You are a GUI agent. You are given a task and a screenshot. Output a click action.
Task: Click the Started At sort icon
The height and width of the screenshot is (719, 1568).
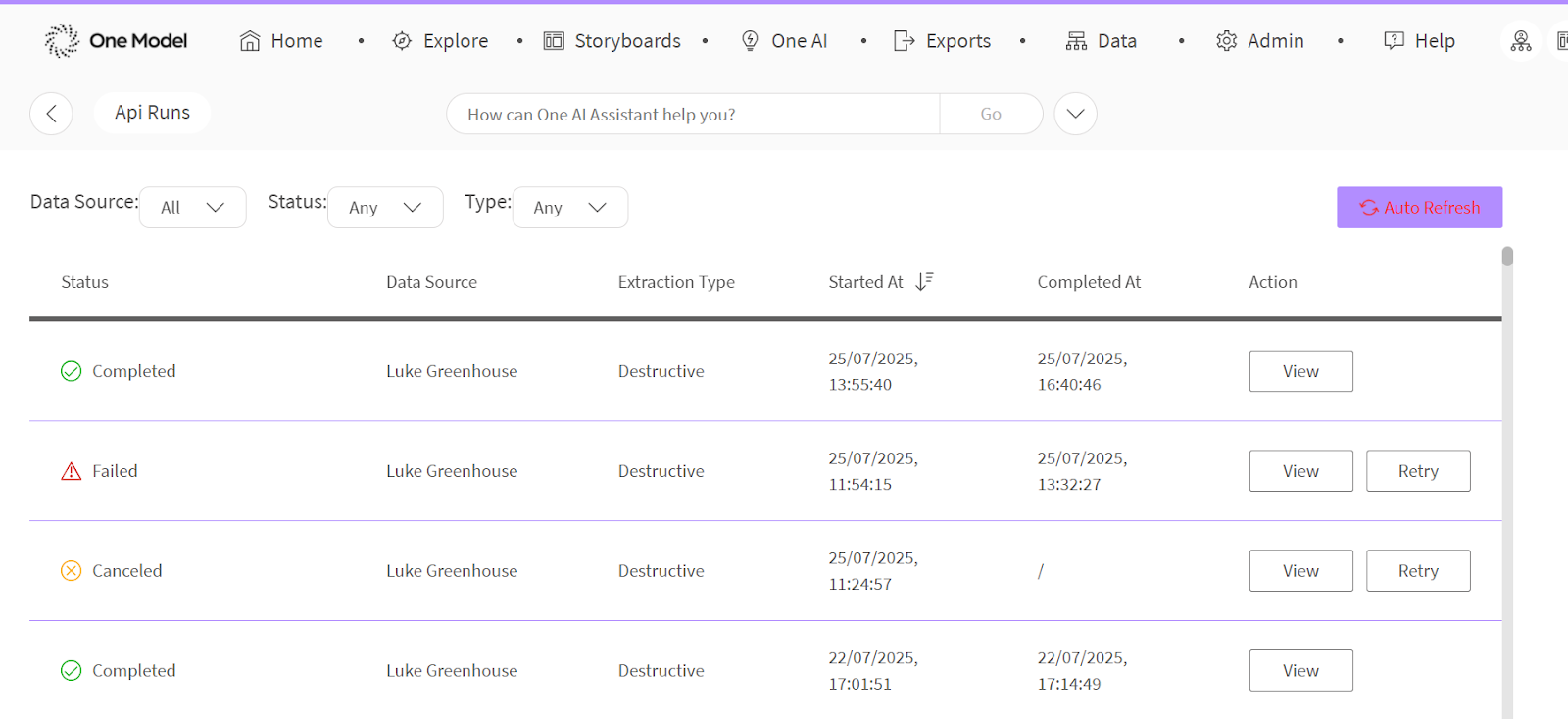pyautogui.click(x=923, y=282)
